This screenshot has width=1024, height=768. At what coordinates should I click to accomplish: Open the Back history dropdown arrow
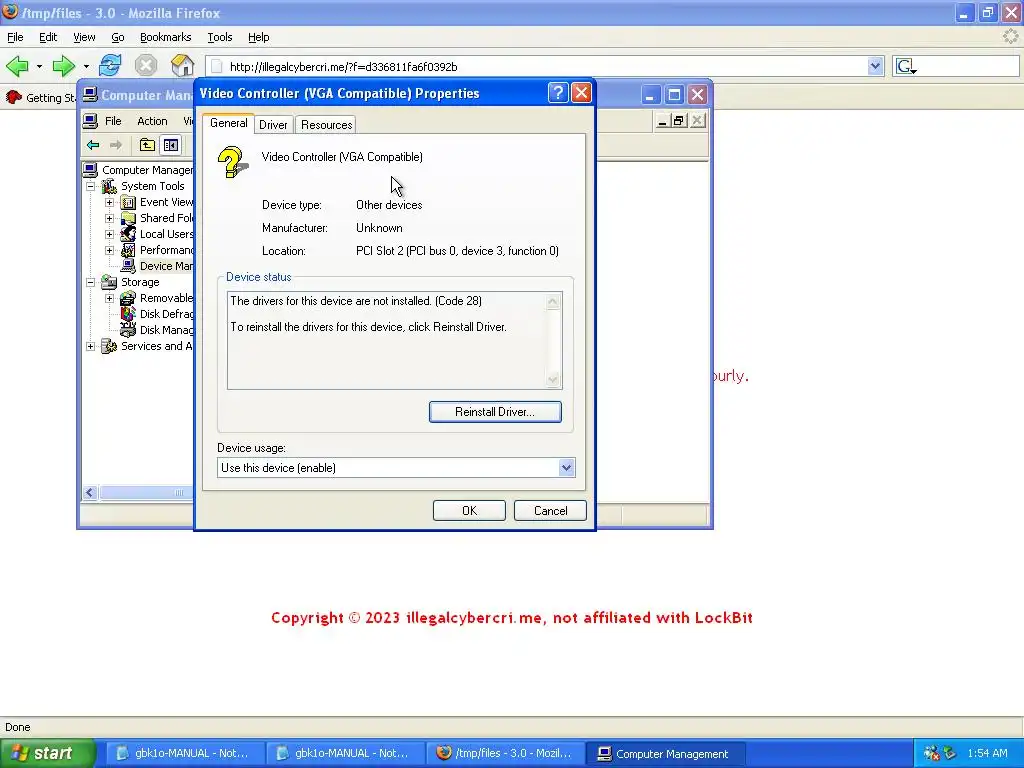(39, 67)
